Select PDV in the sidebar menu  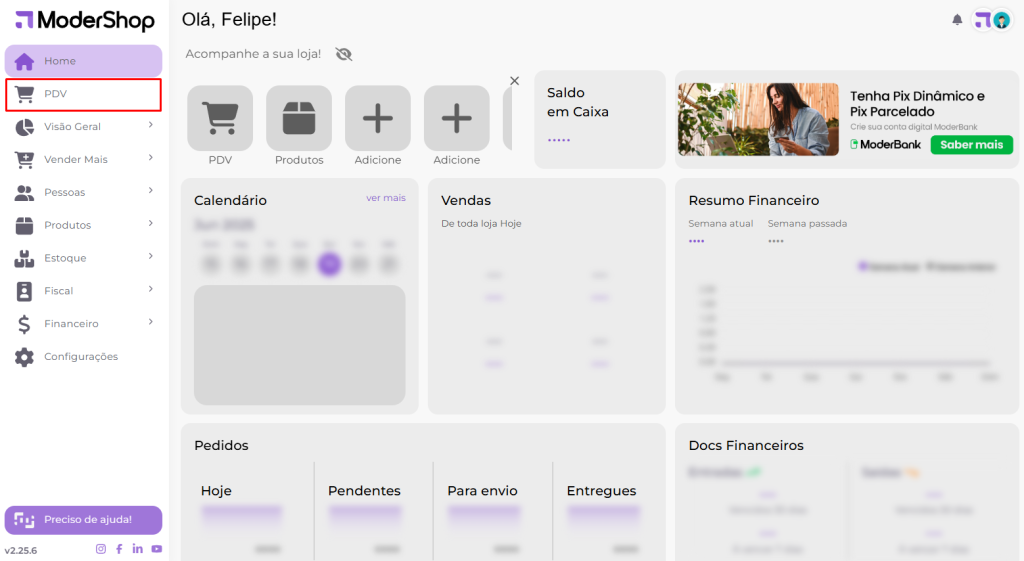pyautogui.click(x=84, y=94)
